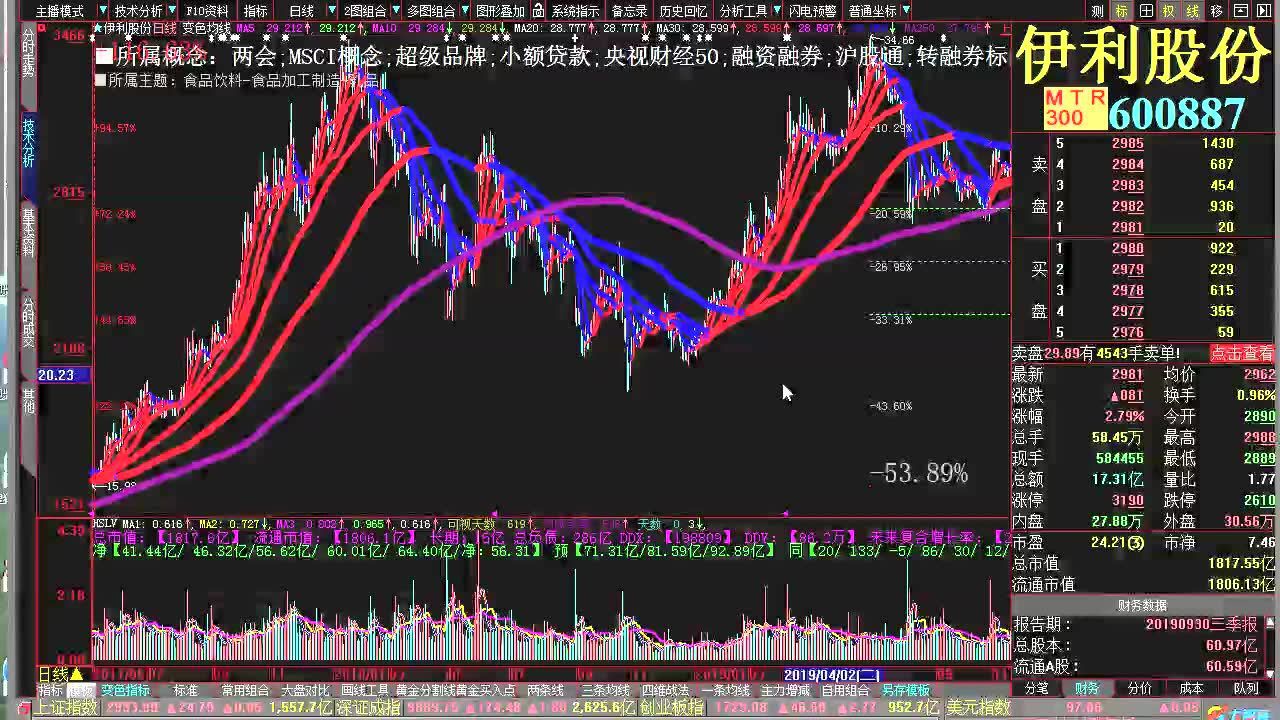The image size is (1280, 720).
Task: Open 历史回忆 from the toolbar
Action: click(x=683, y=11)
